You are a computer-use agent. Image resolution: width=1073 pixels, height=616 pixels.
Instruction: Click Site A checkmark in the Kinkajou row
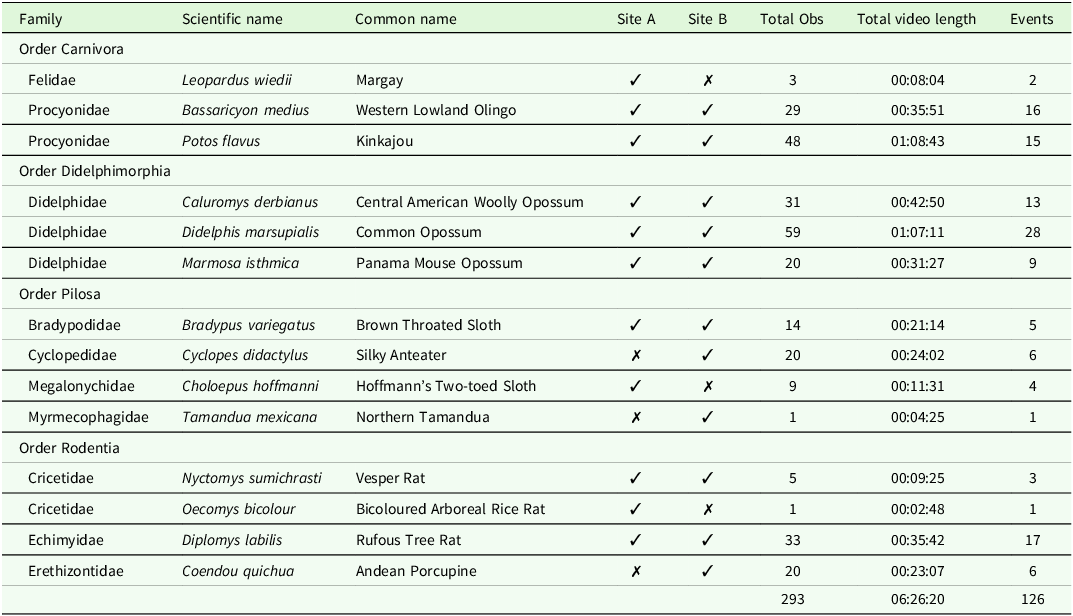(x=636, y=141)
